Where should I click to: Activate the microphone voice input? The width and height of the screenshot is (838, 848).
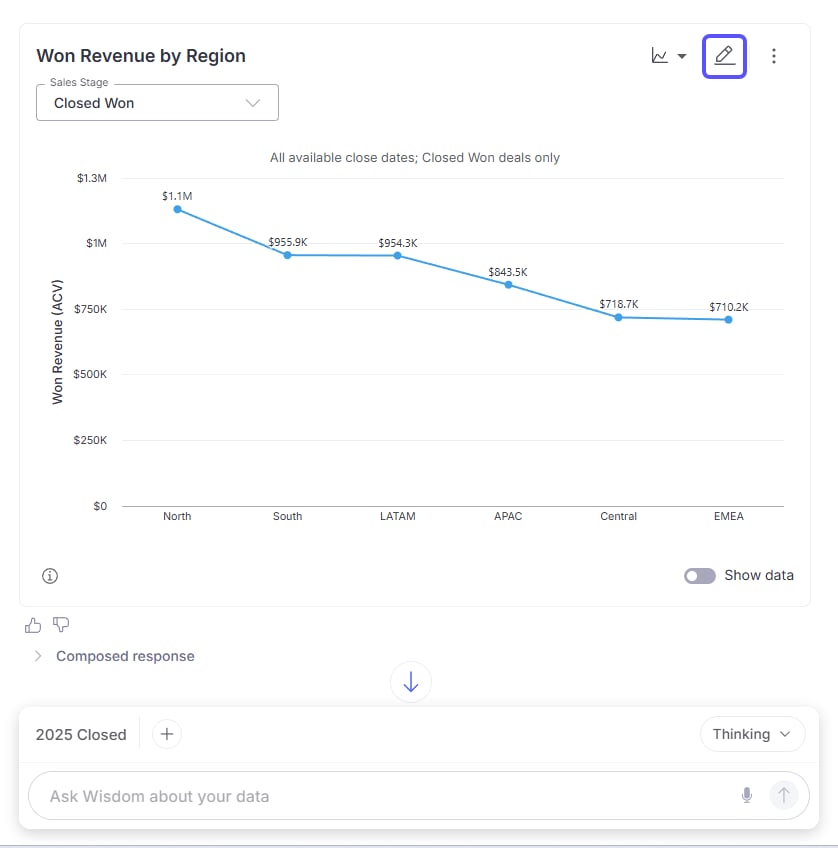pos(747,795)
